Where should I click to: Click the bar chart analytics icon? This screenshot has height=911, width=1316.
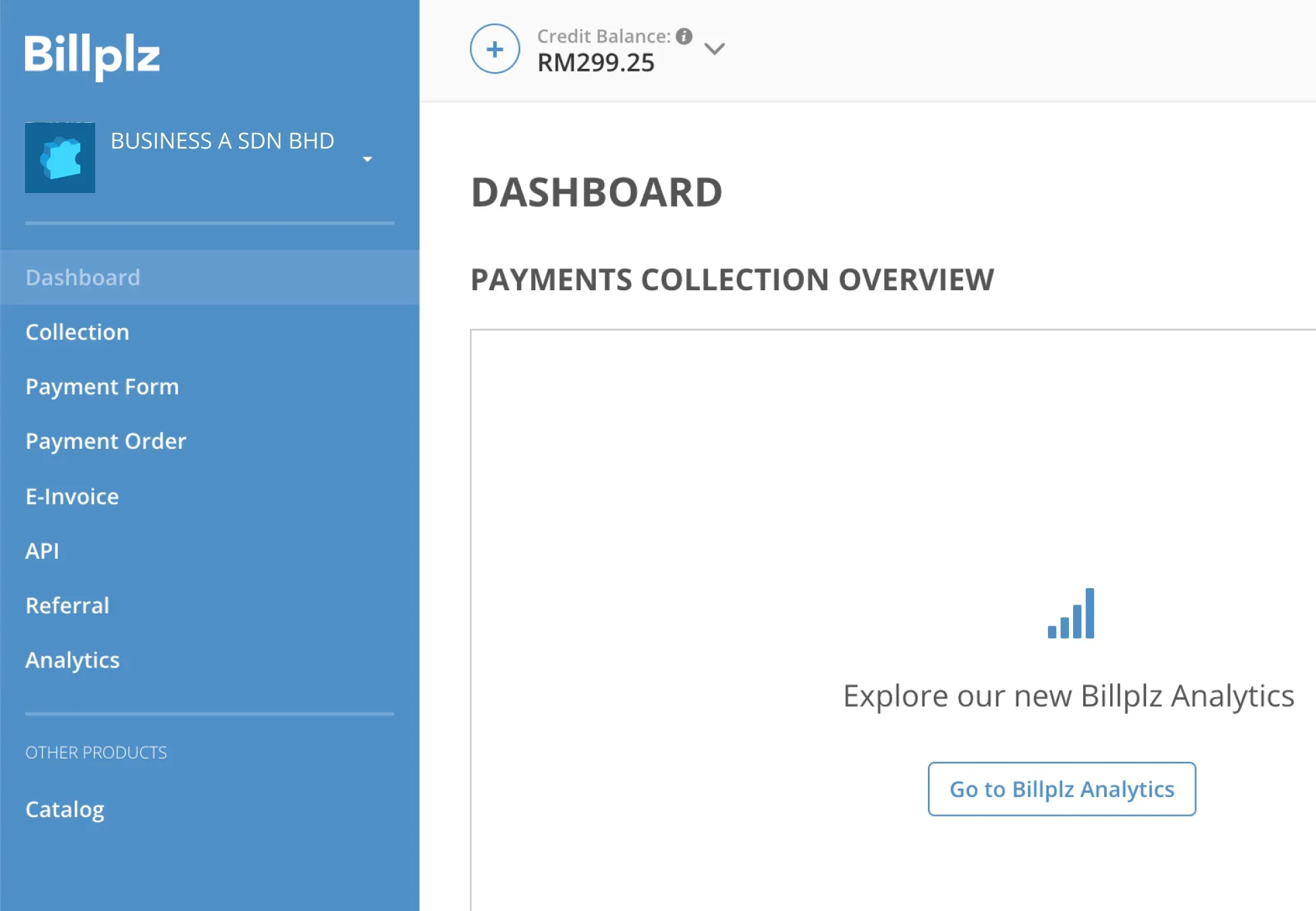tap(1071, 613)
